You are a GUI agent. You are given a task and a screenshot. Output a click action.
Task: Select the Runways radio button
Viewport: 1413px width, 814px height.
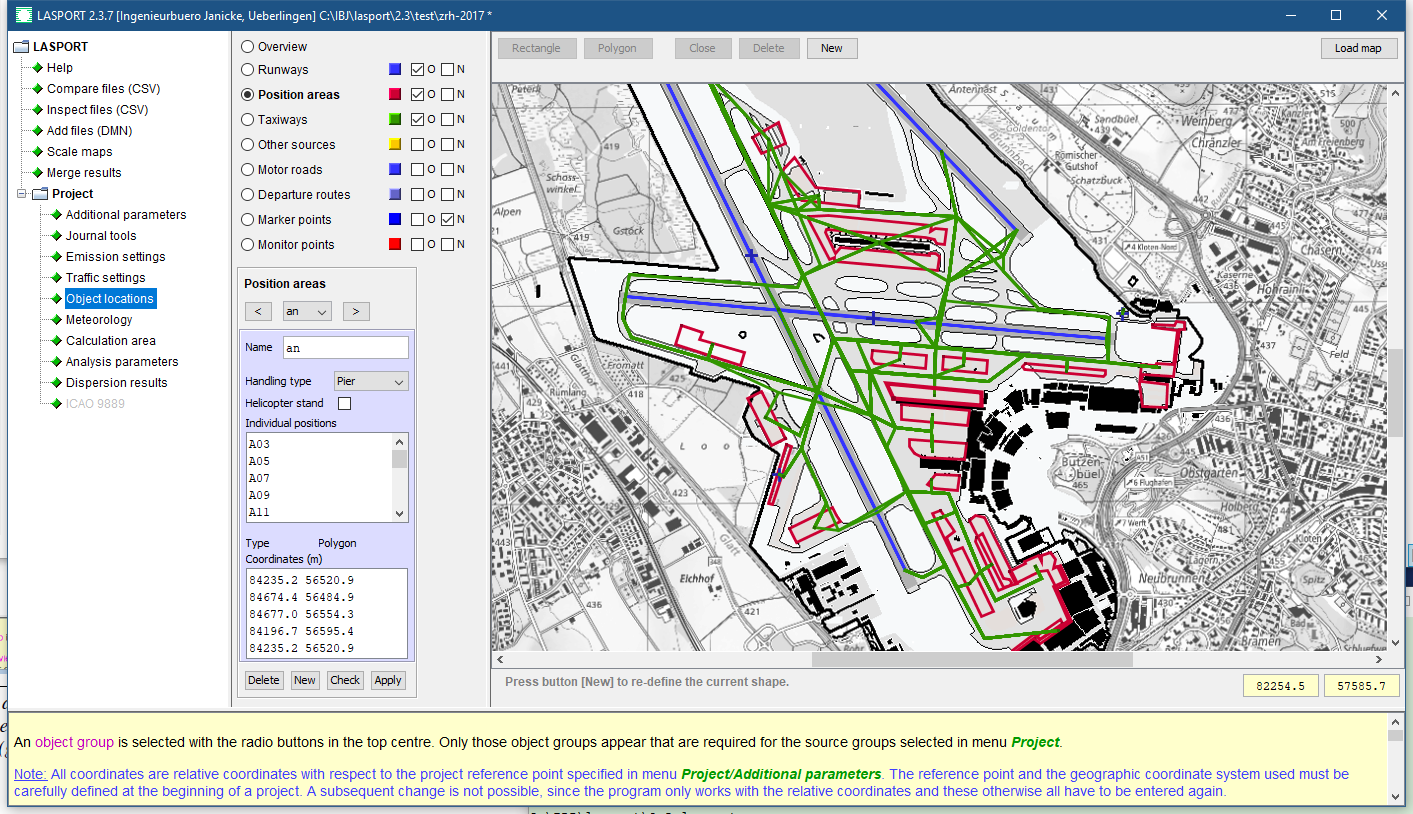(247, 70)
